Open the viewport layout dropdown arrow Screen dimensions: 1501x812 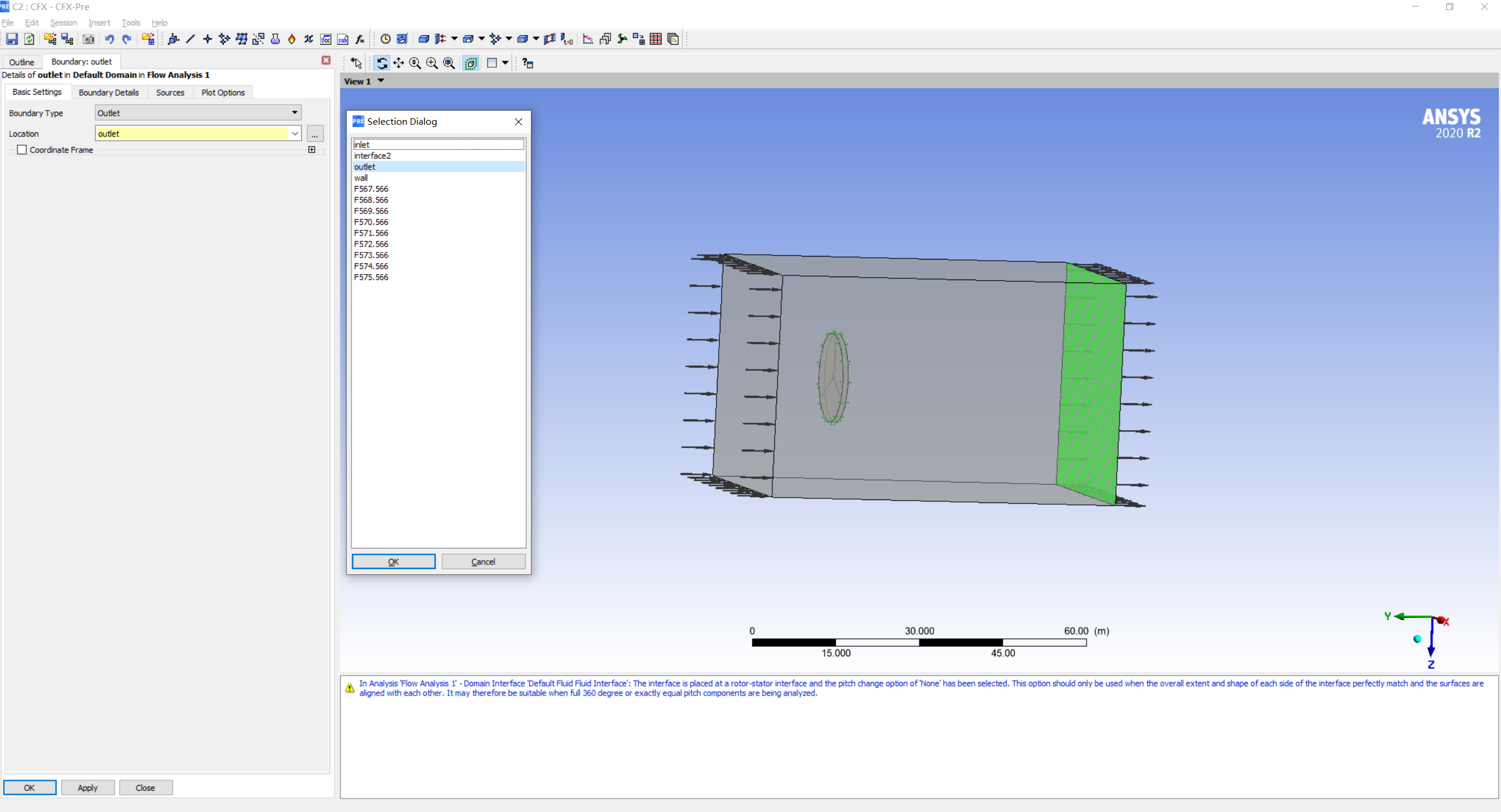click(505, 63)
